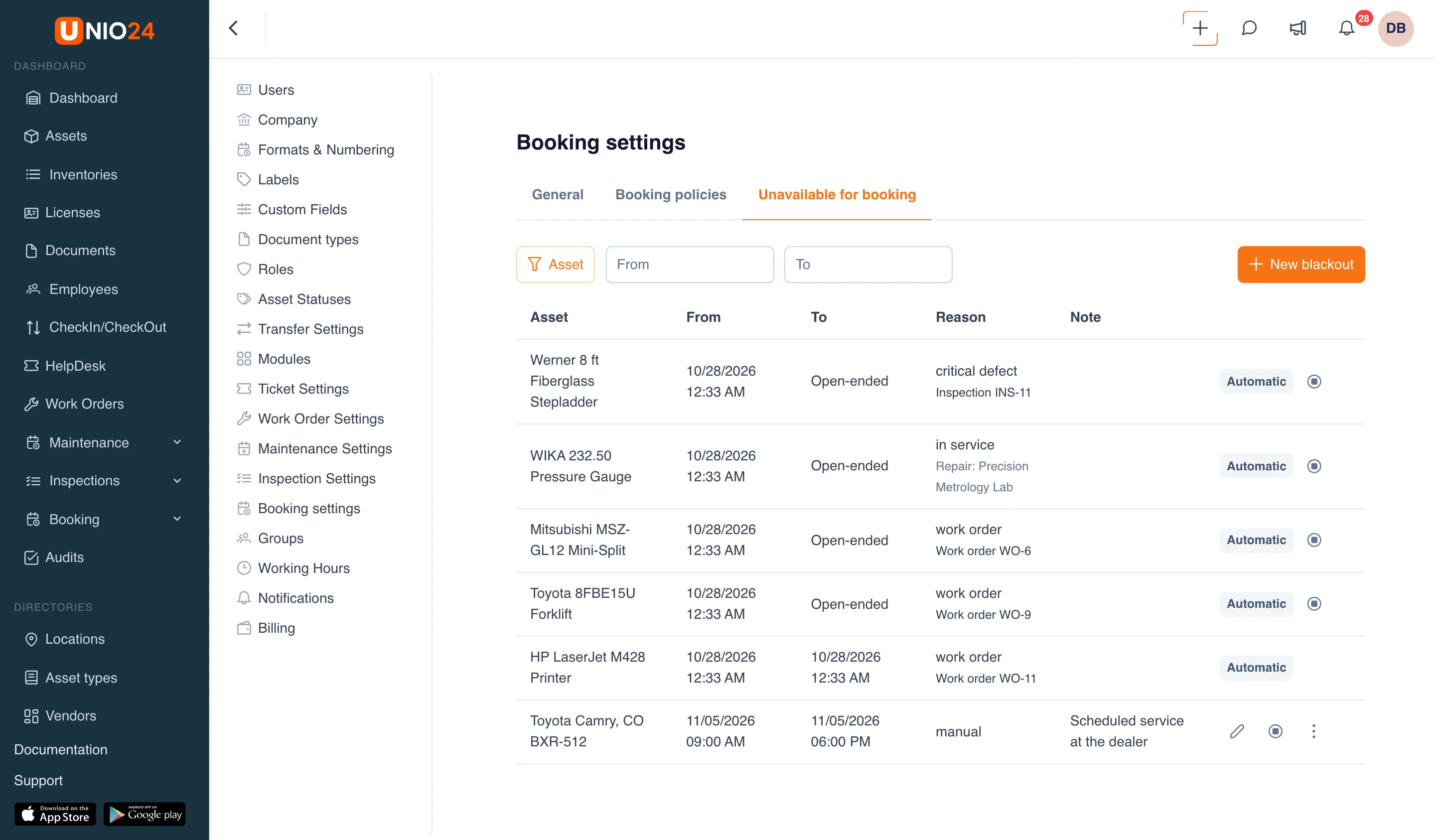Open Work Order Settings in settings menu

320,419
